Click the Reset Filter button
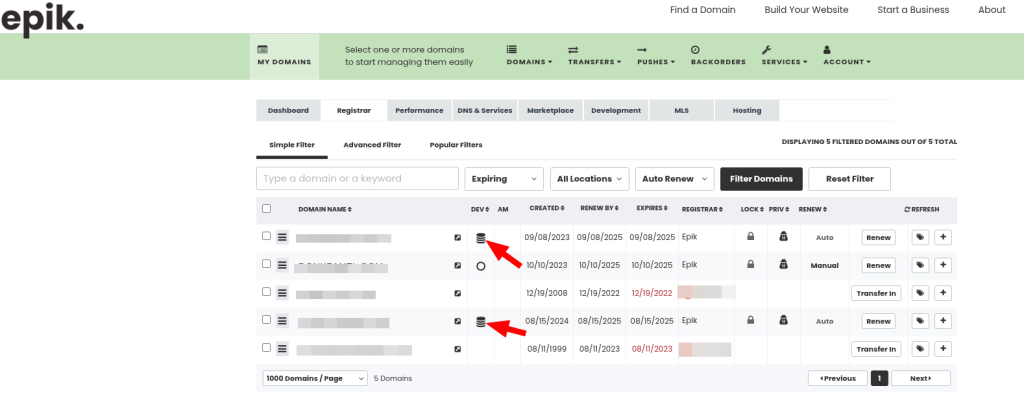The image size is (1024, 399). 850,179
